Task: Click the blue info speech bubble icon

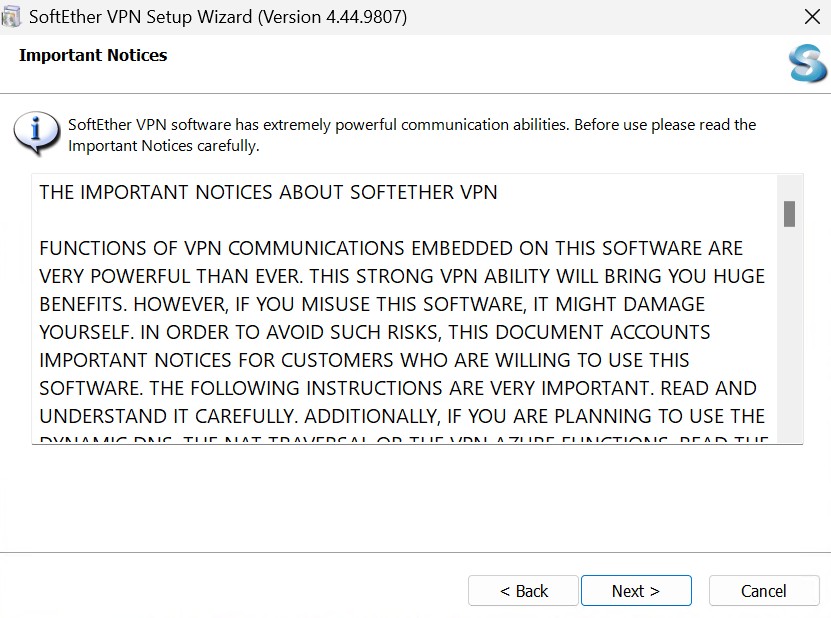Action: [36, 133]
